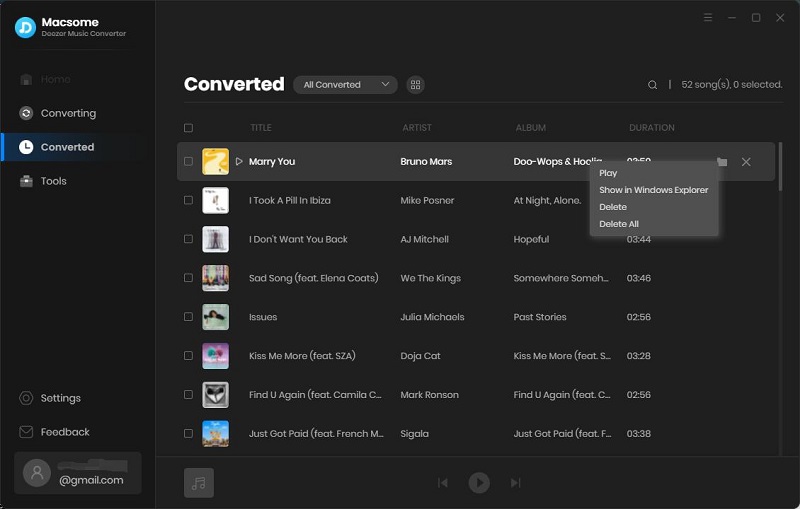Click artist name Mark Ronson
The image size is (800, 509).
point(429,394)
